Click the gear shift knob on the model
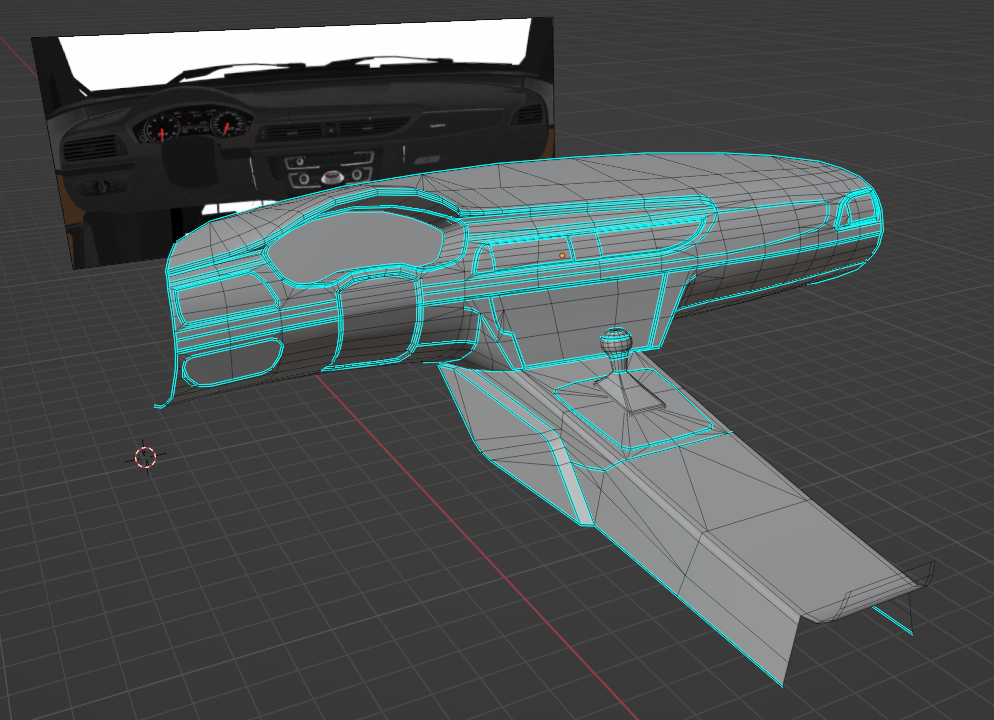This screenshot has width=994, height=720. pos(616,342)
